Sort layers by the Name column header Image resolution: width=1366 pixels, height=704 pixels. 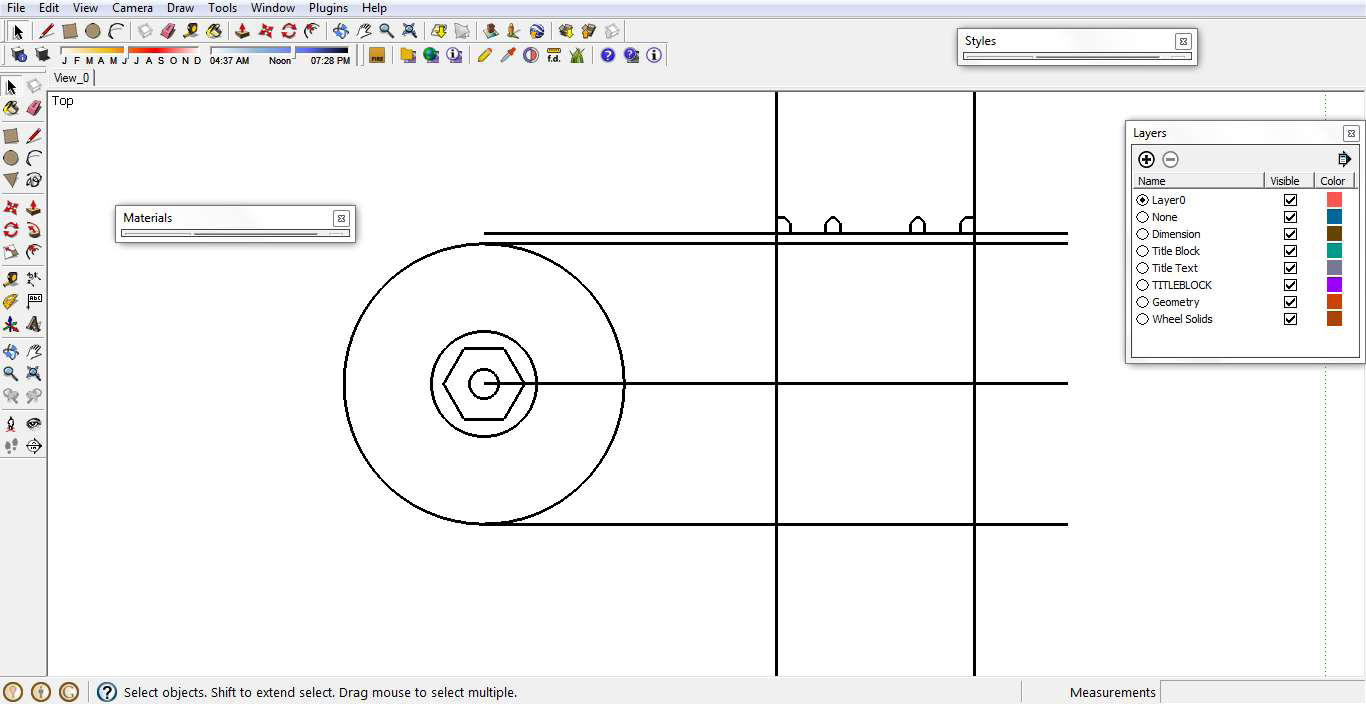(x=1198, y=181)
